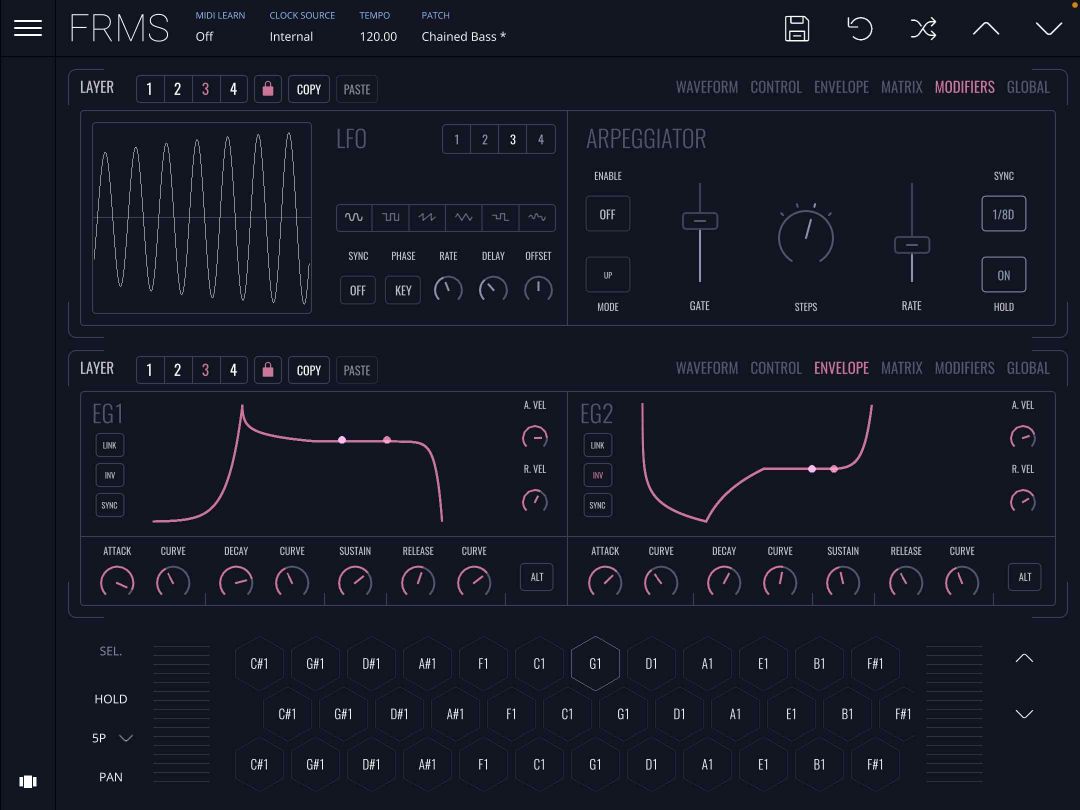
Task: Select the square wave LFO shape
Action: [x=390, y=217]
